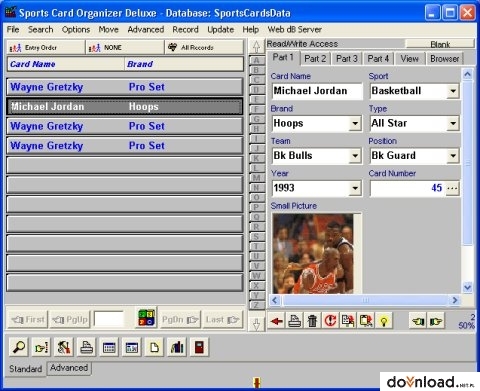The height and width of the screenshot is (391, 480).
Task: Click the blank page new document icon
Action: point(154,347)
